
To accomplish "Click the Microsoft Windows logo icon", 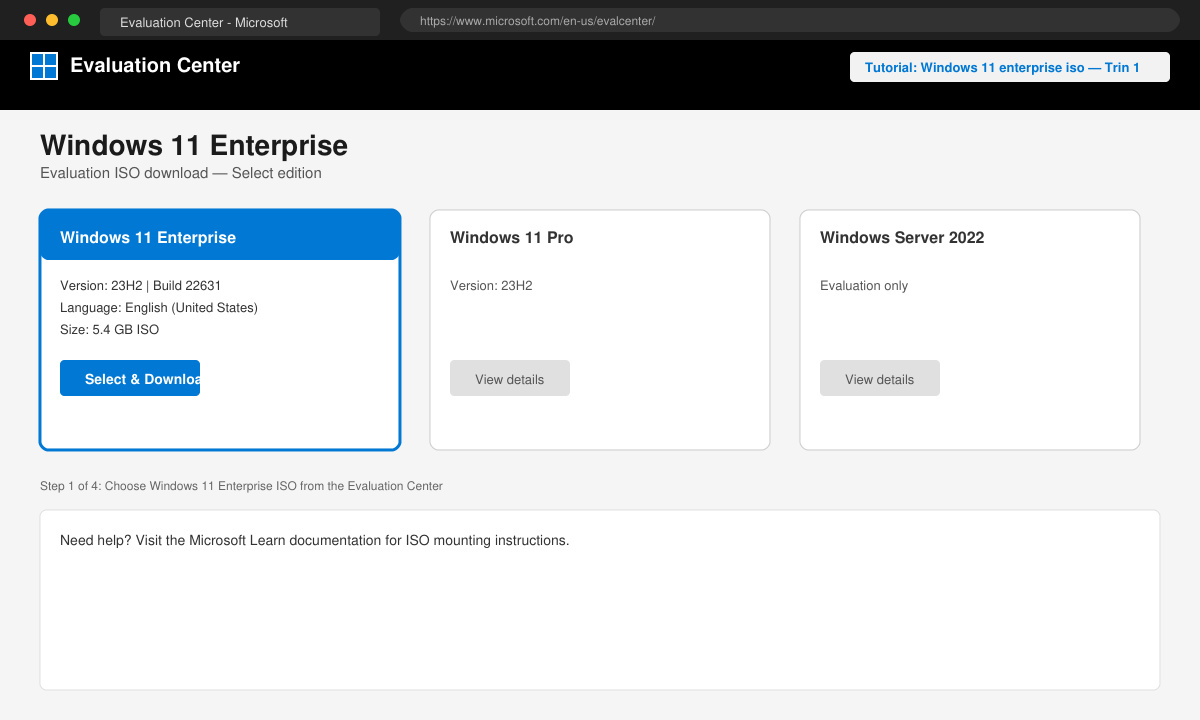I will (x=44, y=66).
